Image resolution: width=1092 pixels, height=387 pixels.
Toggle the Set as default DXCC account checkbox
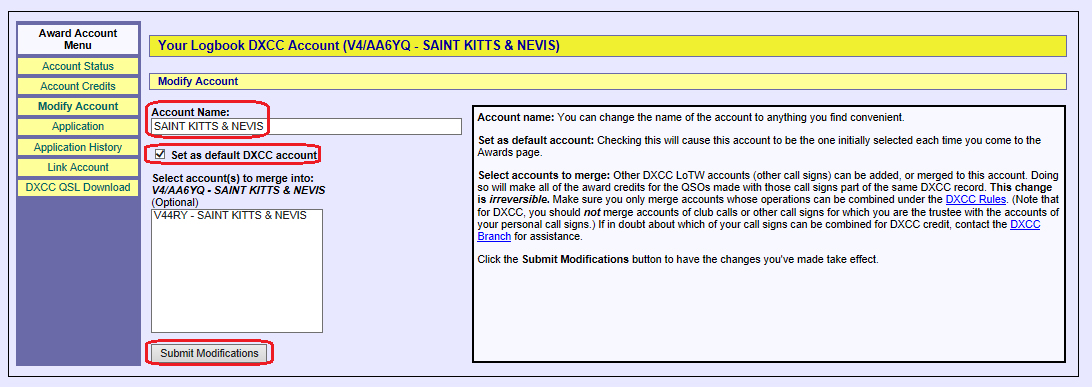click(160, 154)
